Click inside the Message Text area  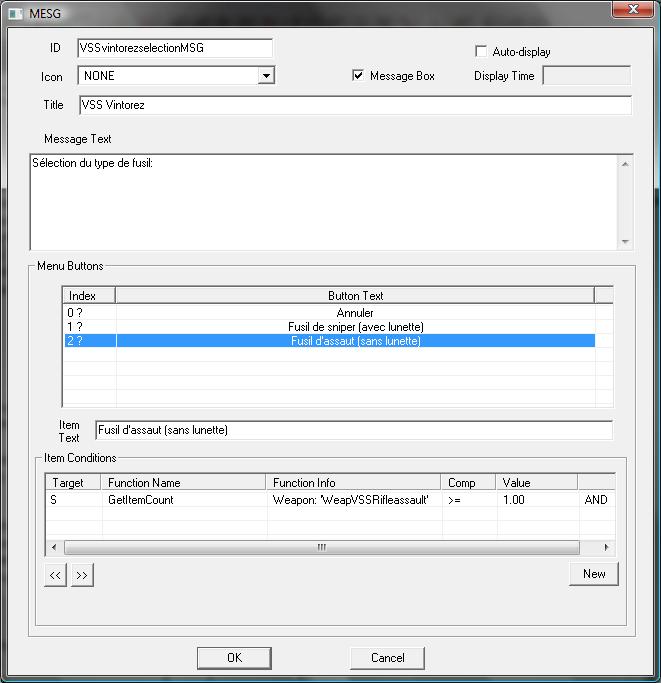(x=323, y=202)
